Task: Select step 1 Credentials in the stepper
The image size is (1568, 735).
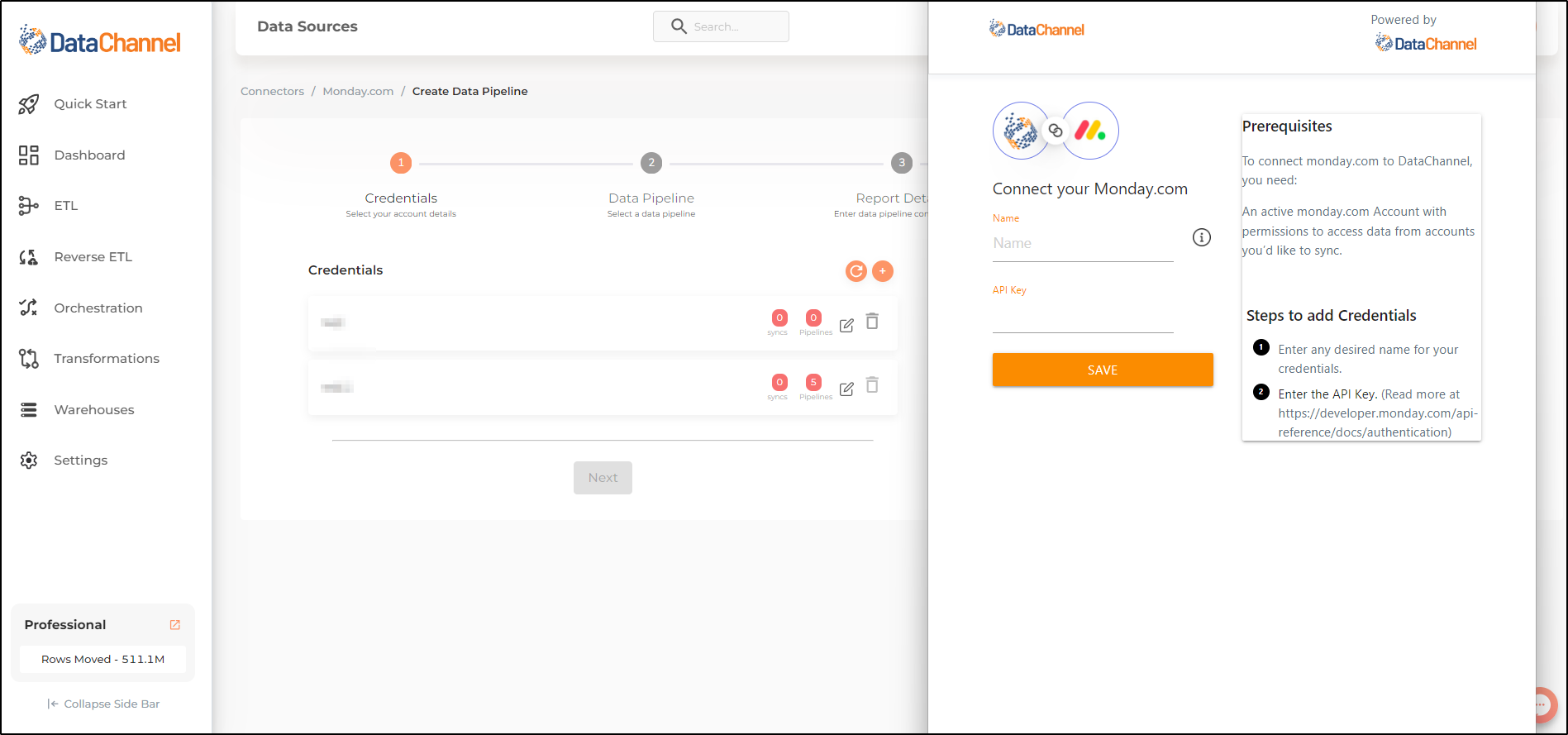Action: (401, 163)
